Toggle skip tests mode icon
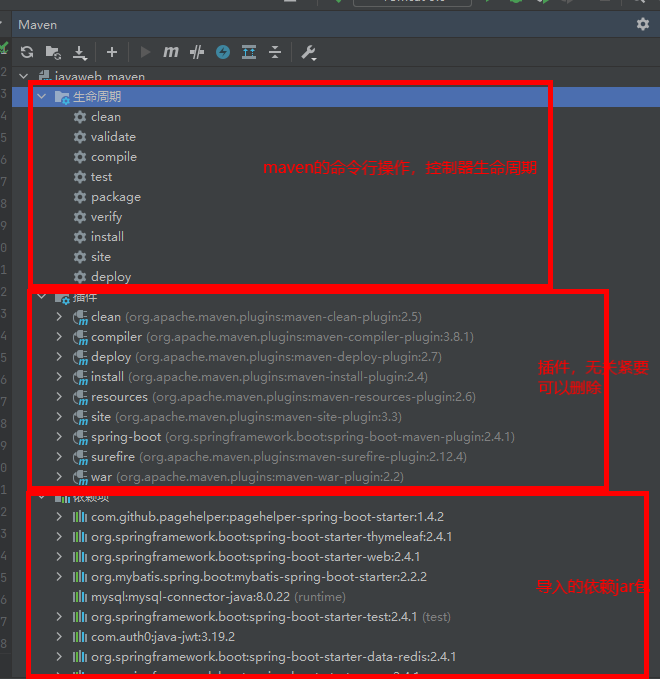This screenshot has width=660, height=679. 197,52
